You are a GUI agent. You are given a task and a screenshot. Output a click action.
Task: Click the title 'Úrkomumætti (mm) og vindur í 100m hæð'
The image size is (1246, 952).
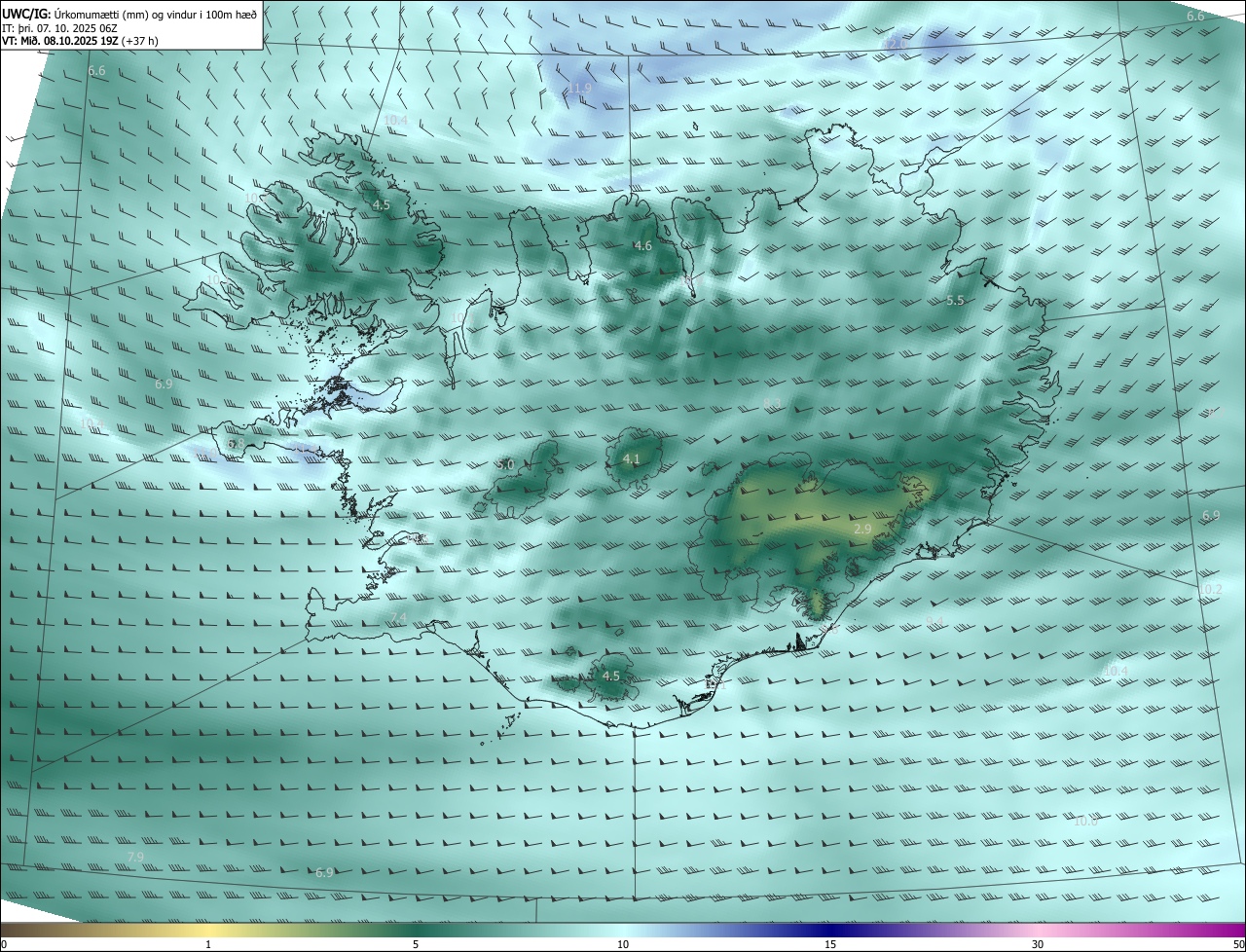(156, 13)
